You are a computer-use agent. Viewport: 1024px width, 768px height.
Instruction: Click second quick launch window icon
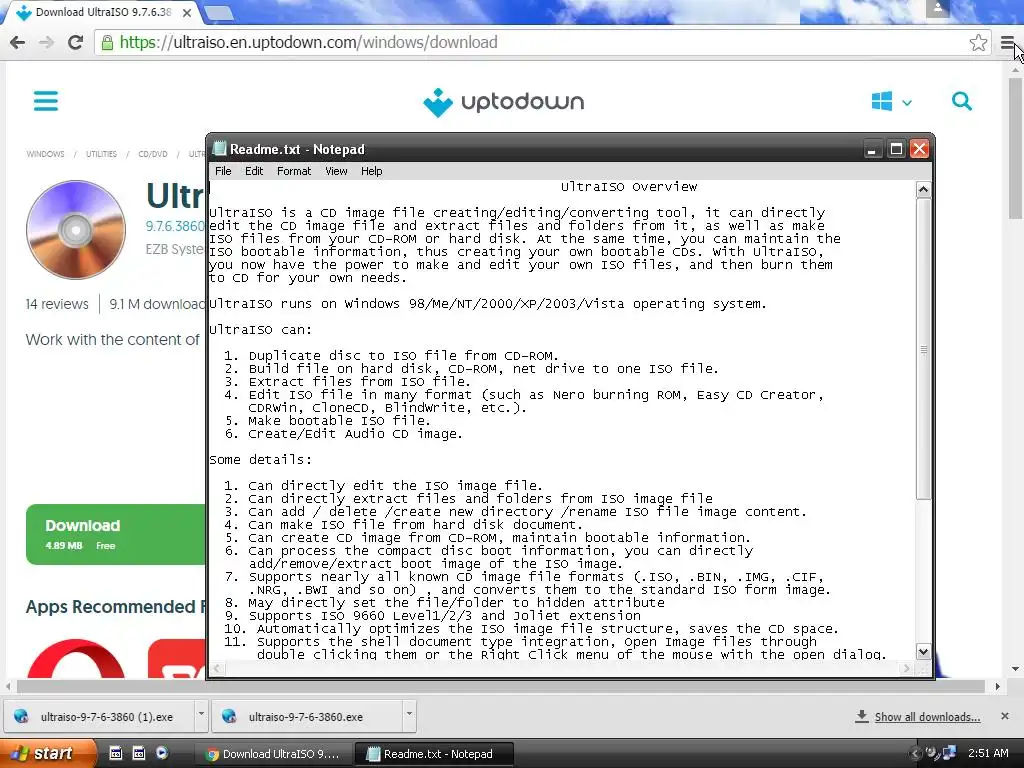tap(138, 753)
